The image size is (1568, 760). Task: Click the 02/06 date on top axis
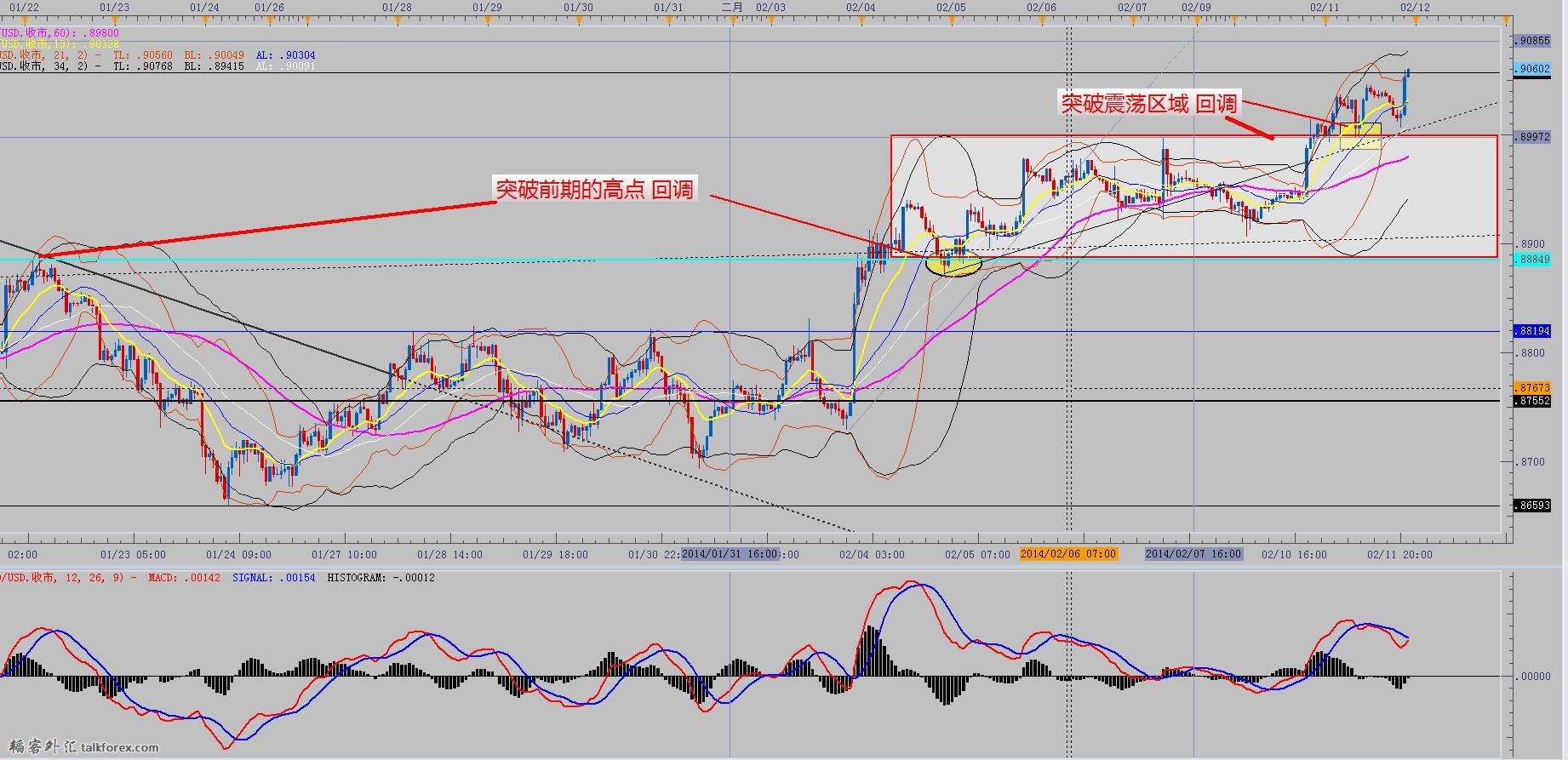1041,7
